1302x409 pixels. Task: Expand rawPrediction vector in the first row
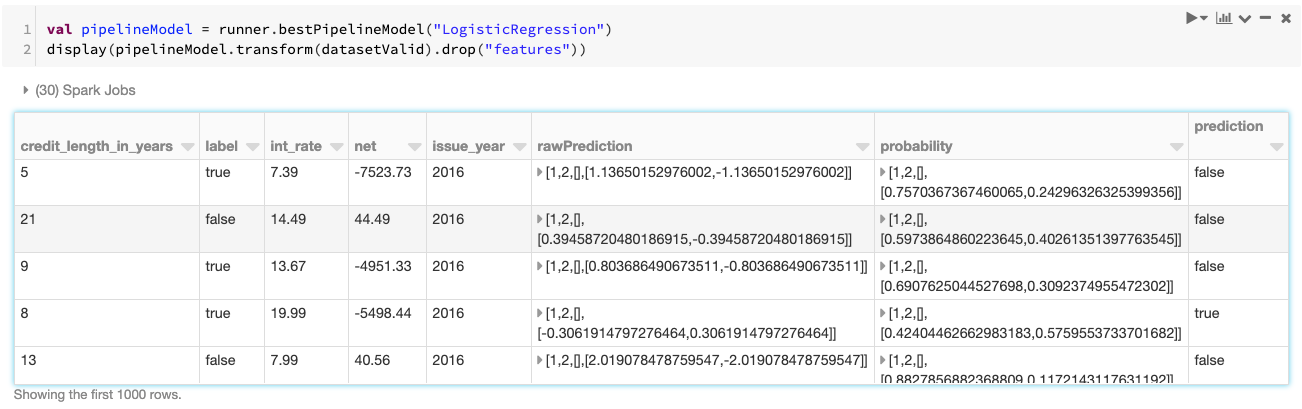point(541,173)
